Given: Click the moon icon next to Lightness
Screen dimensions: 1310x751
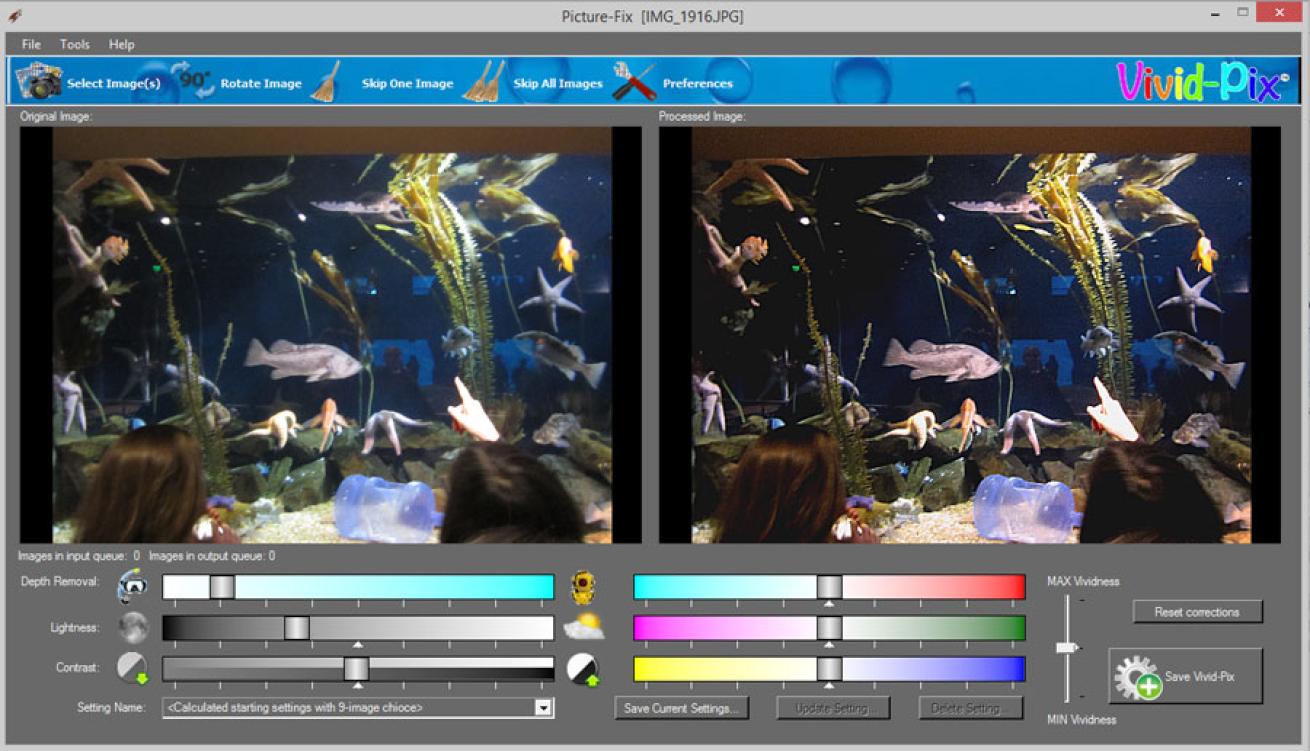Looking at the screenshot, I should [x=133, y=628].
